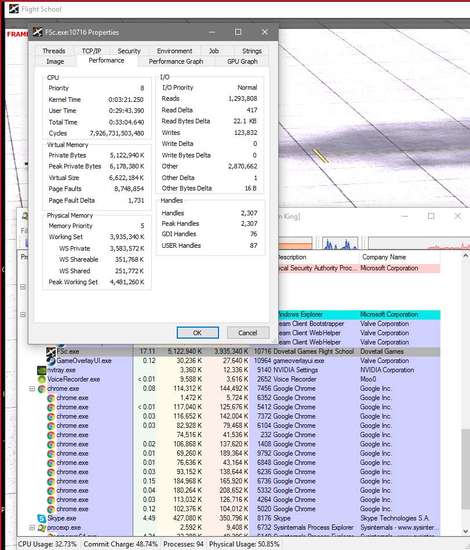Image resolution: width=470 pixels, height=550 pixels.
Task: Switch to the Job tab
Action: pyautogui.click(x=214, y=51)
